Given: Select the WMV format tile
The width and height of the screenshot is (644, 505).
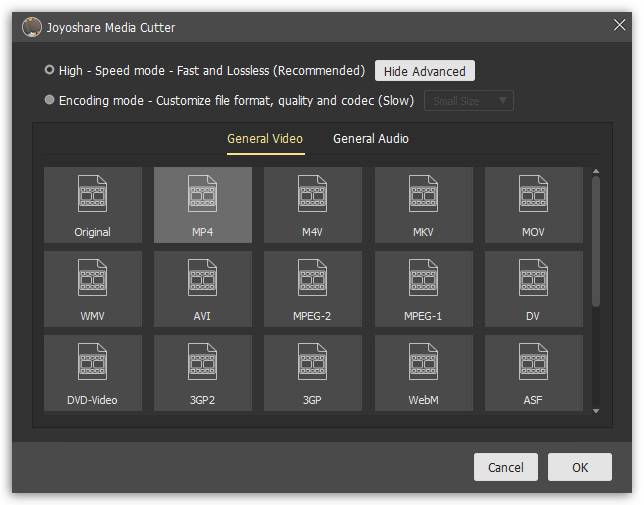Looking at the screenshot, I should [92, 289].
